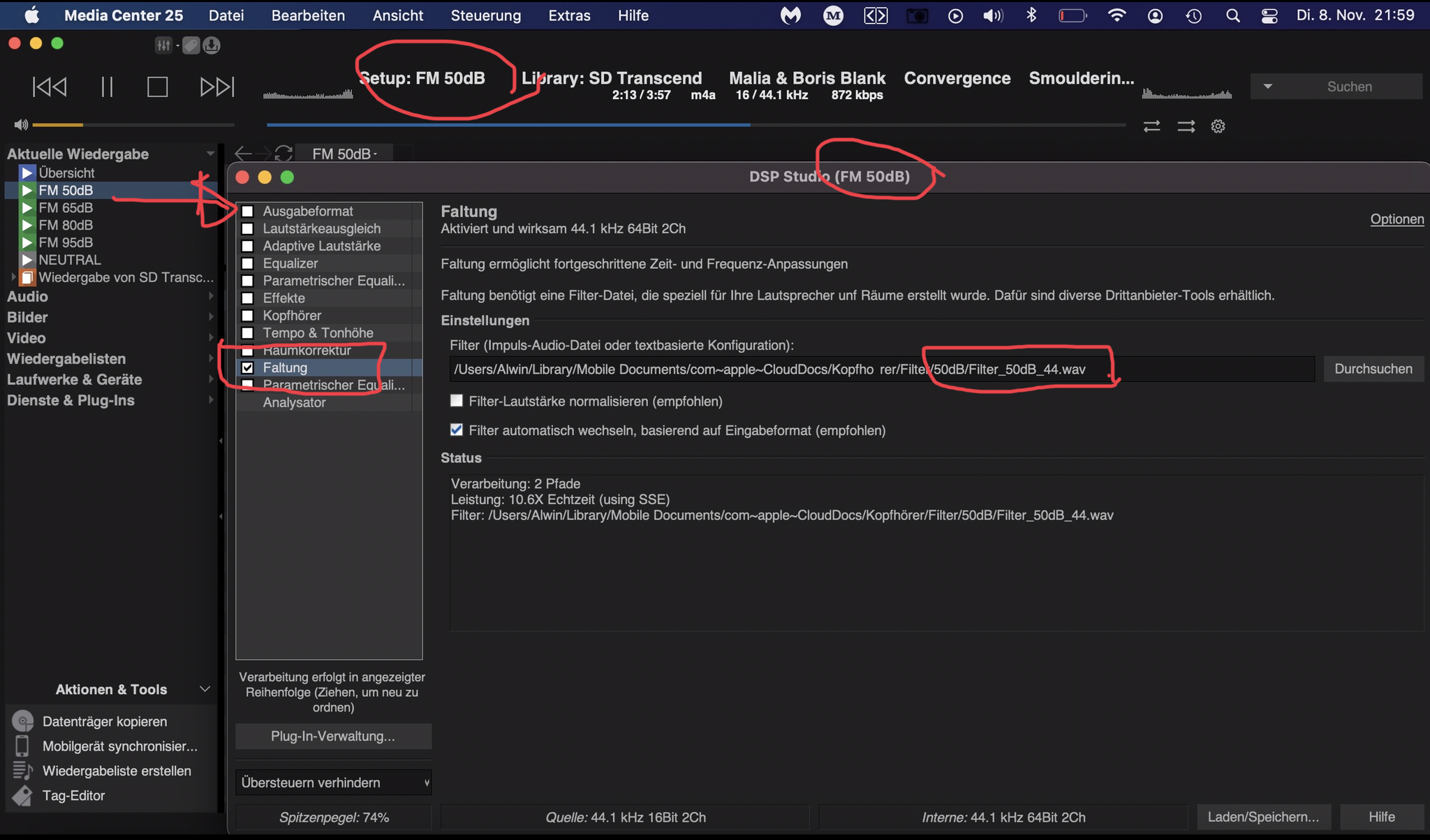Open the Bearbeiten menu
The width and height of the screenshot is (1430, 840).
[x=308, y=15]
